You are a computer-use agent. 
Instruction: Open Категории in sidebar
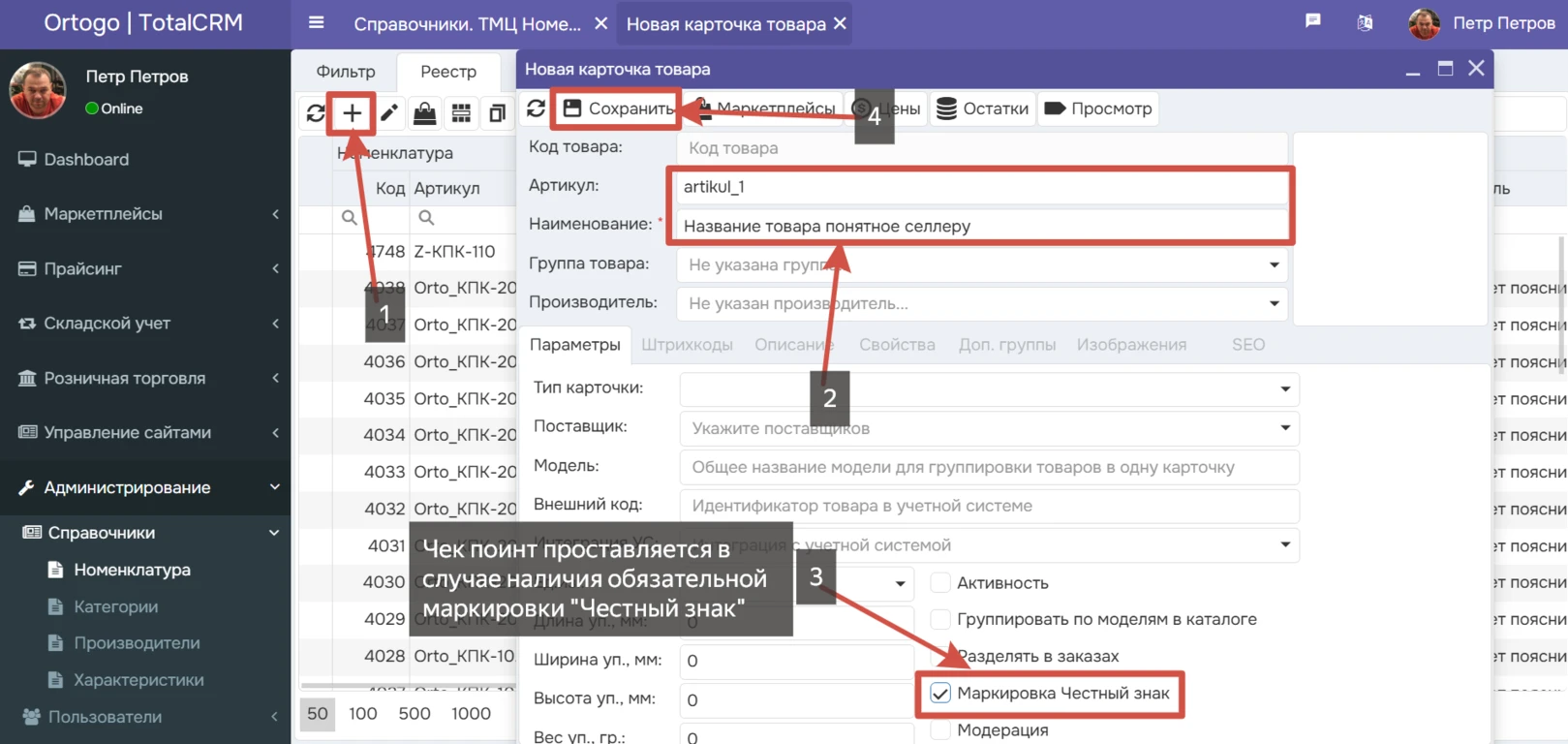pyautogui.click(x=116, y=606)
